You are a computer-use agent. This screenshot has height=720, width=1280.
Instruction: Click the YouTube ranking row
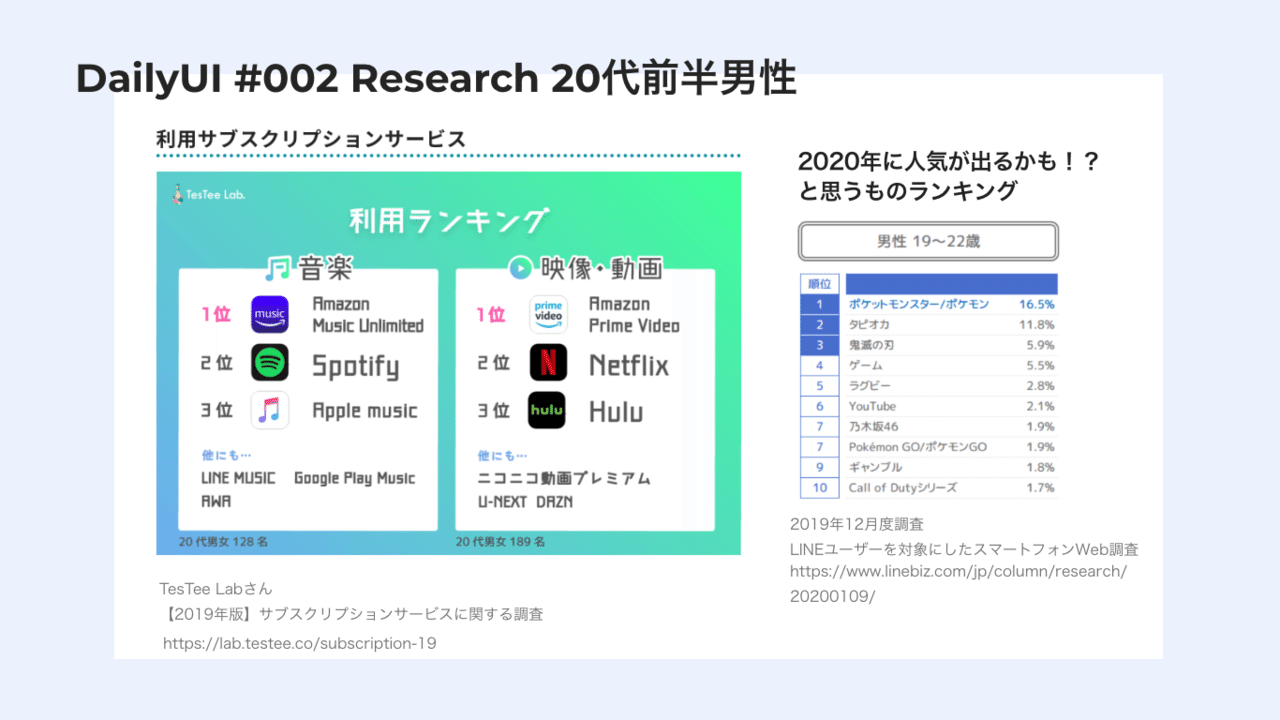pyautogui.click(x=928, y=406)
